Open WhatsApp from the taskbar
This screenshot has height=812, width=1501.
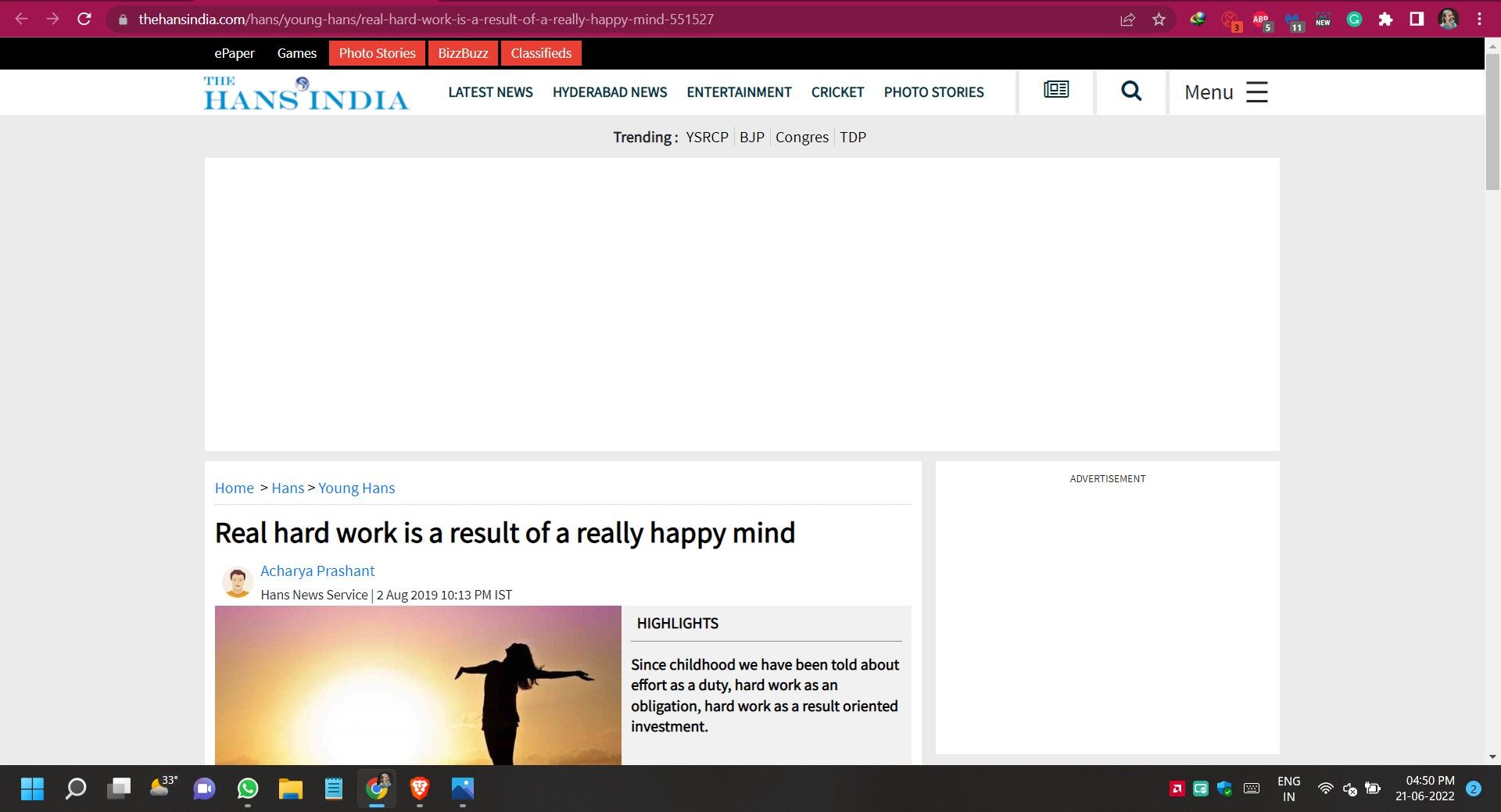pos(248,789)
